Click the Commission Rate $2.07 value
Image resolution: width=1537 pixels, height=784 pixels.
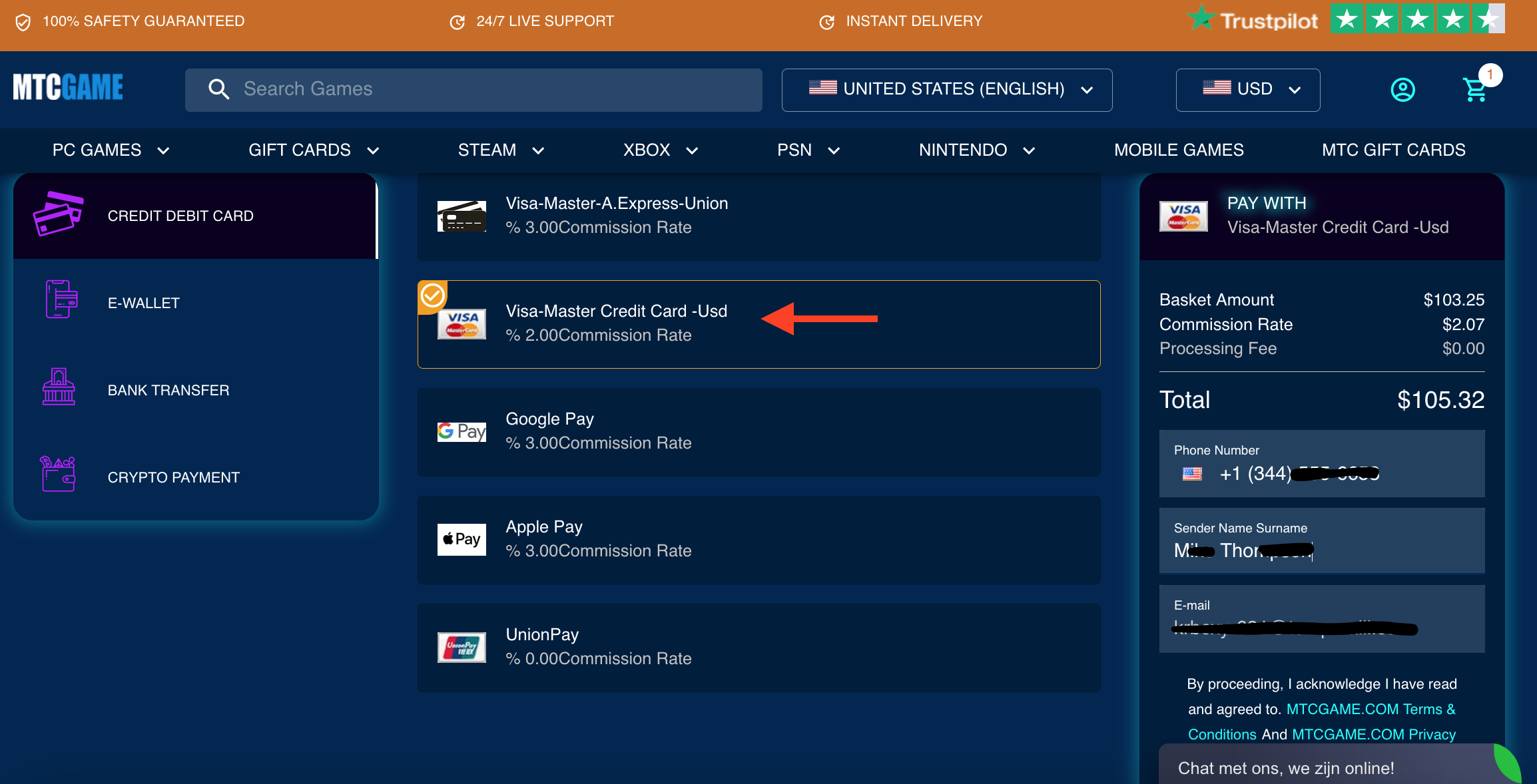click(1463, 324)
